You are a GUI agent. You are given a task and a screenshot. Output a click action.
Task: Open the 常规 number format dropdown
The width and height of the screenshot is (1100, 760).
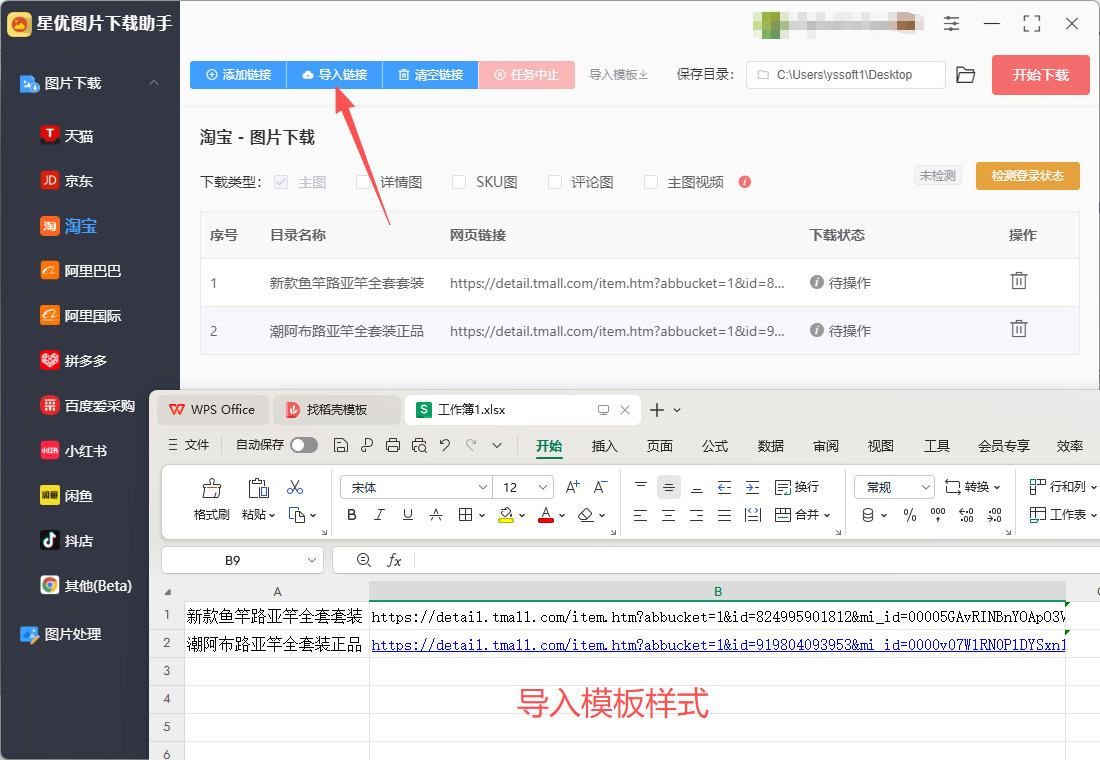(926, 487)
